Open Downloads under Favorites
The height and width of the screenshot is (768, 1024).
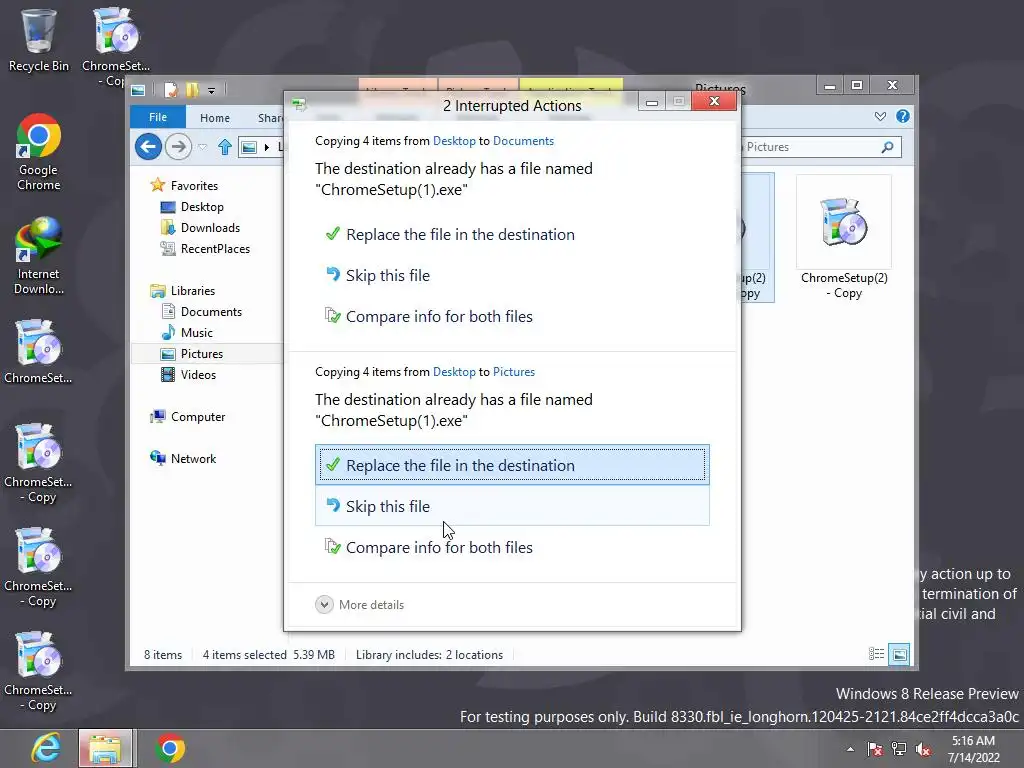tap(210, 227)
